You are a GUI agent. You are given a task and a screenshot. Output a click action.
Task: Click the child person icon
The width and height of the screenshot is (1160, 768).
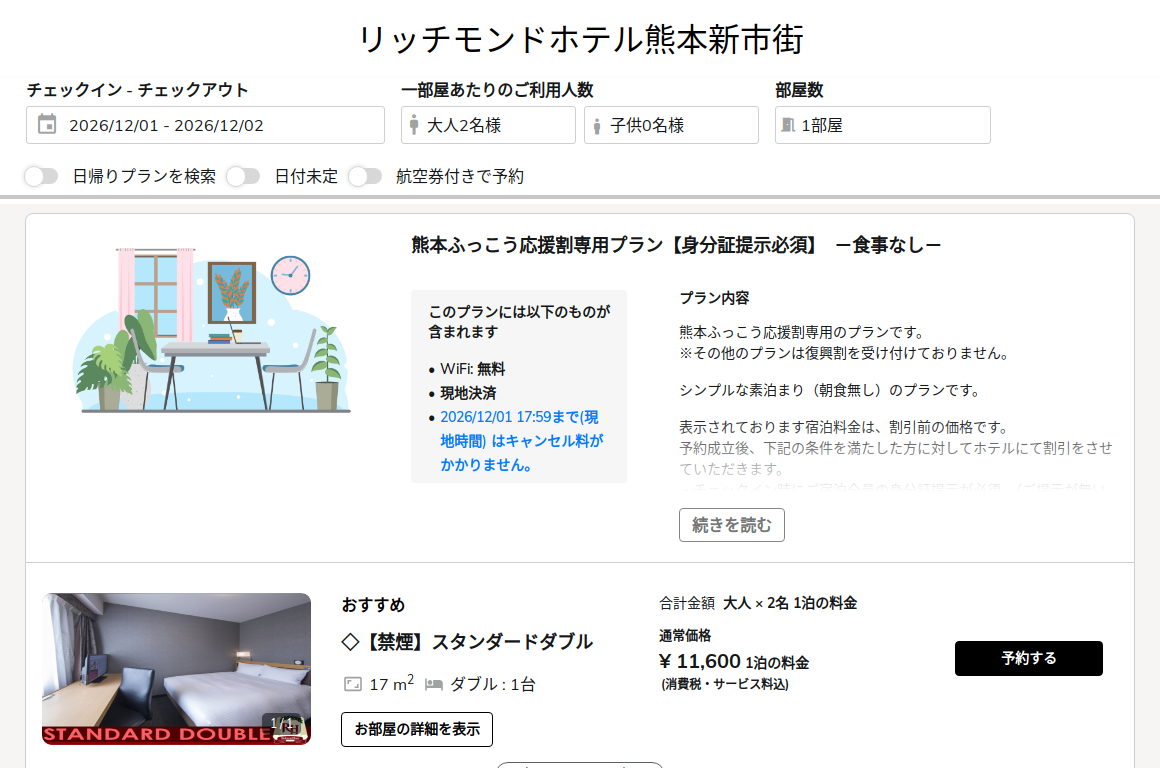tap(597, 127)
